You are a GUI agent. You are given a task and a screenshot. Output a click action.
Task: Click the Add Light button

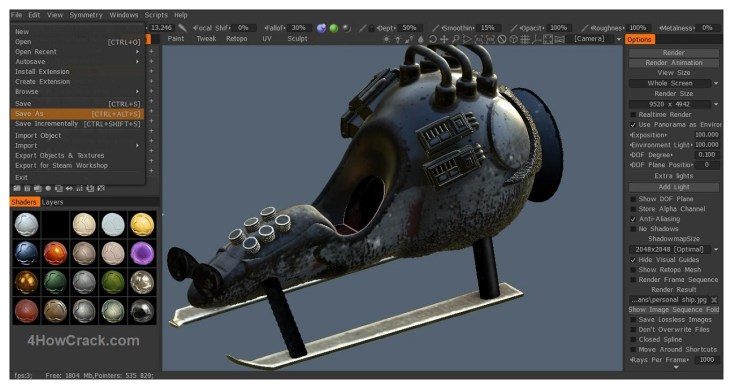[674, 187]
